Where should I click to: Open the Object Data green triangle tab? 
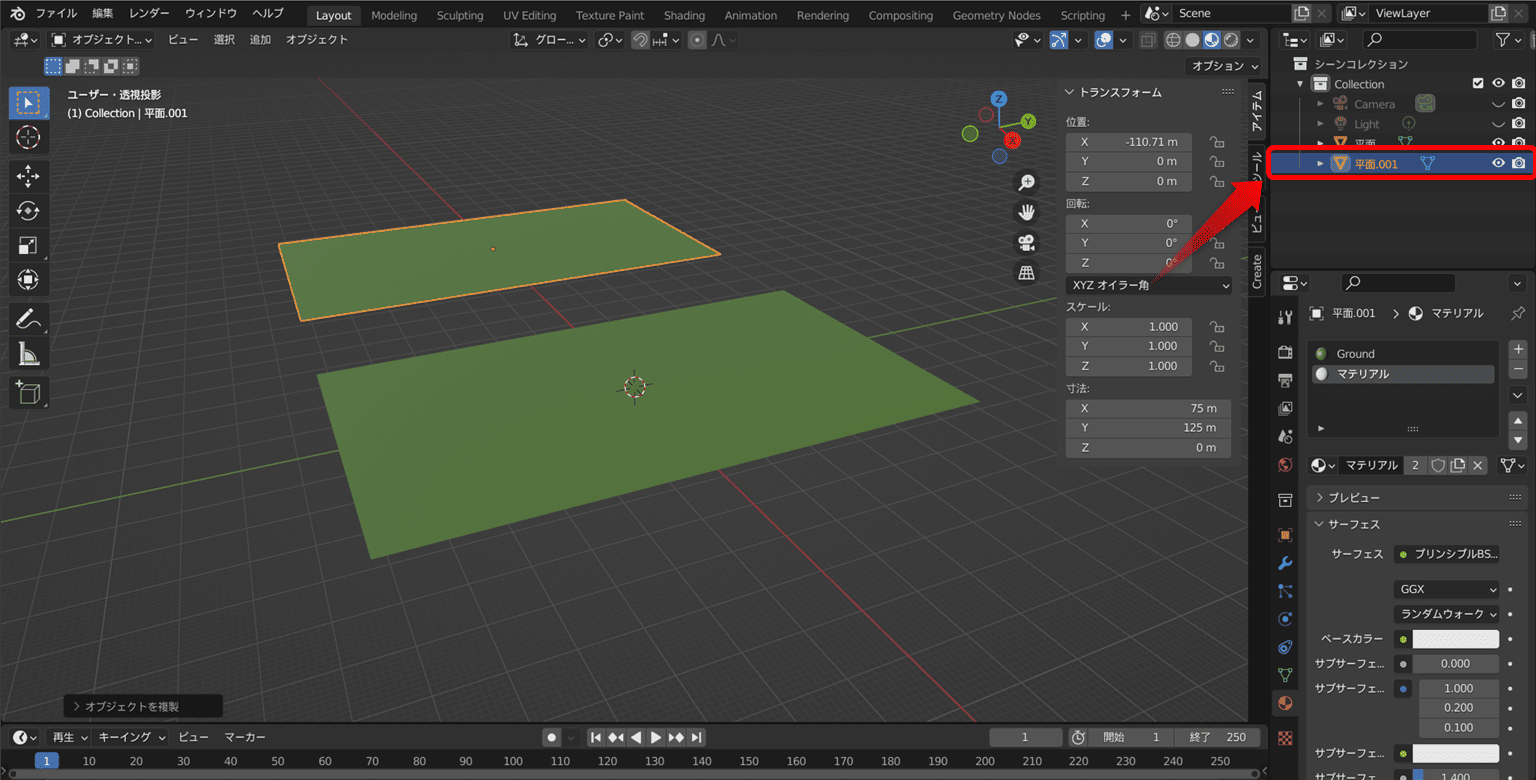point(1286,675)
